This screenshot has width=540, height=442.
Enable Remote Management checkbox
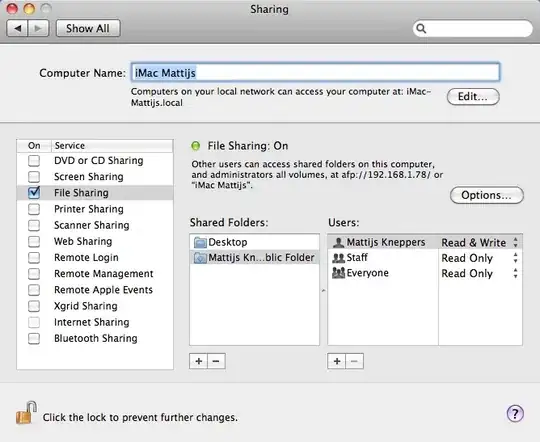point(34,274)
